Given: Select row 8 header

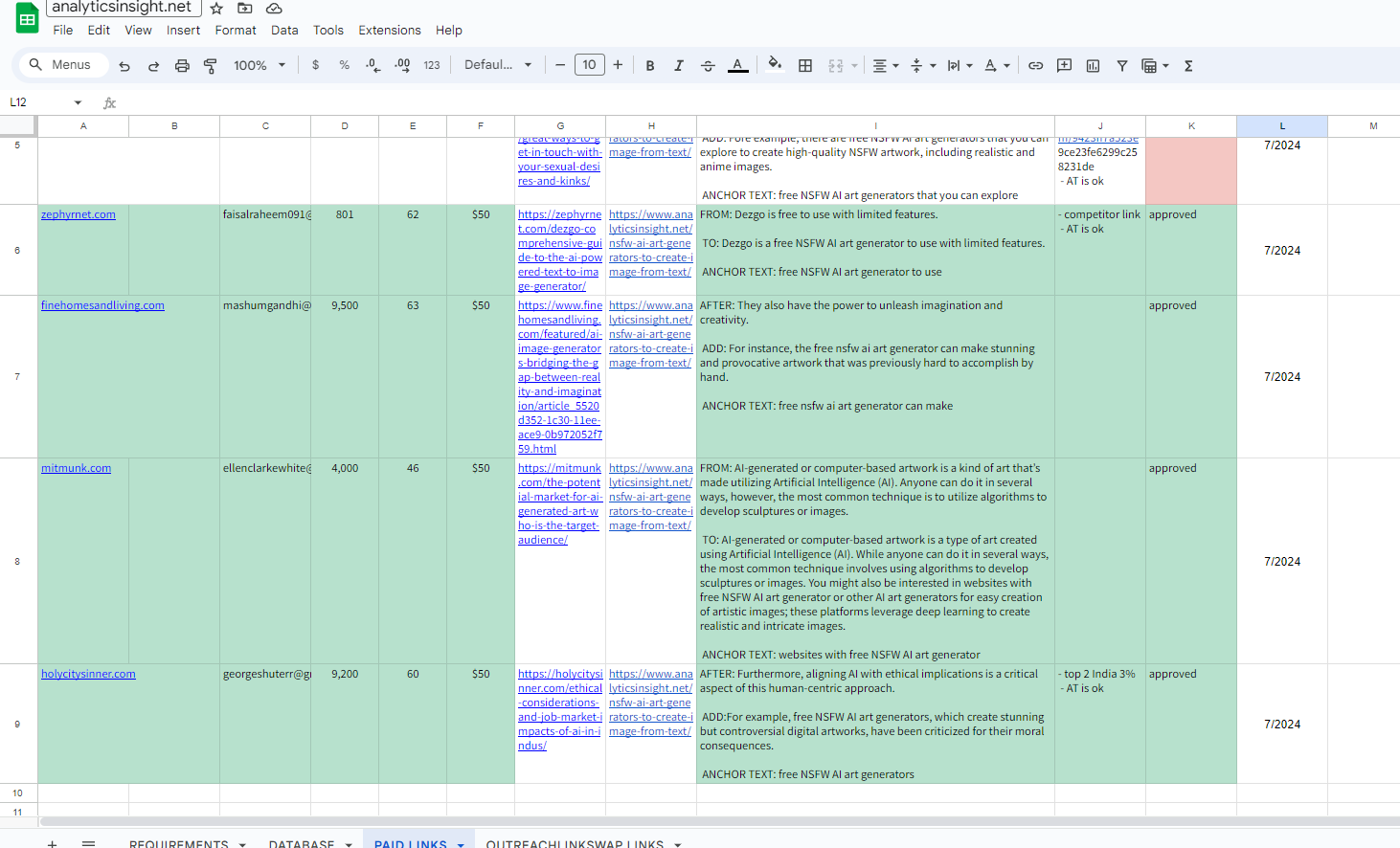Looking at the screenshot, I should tap(17, 561).
